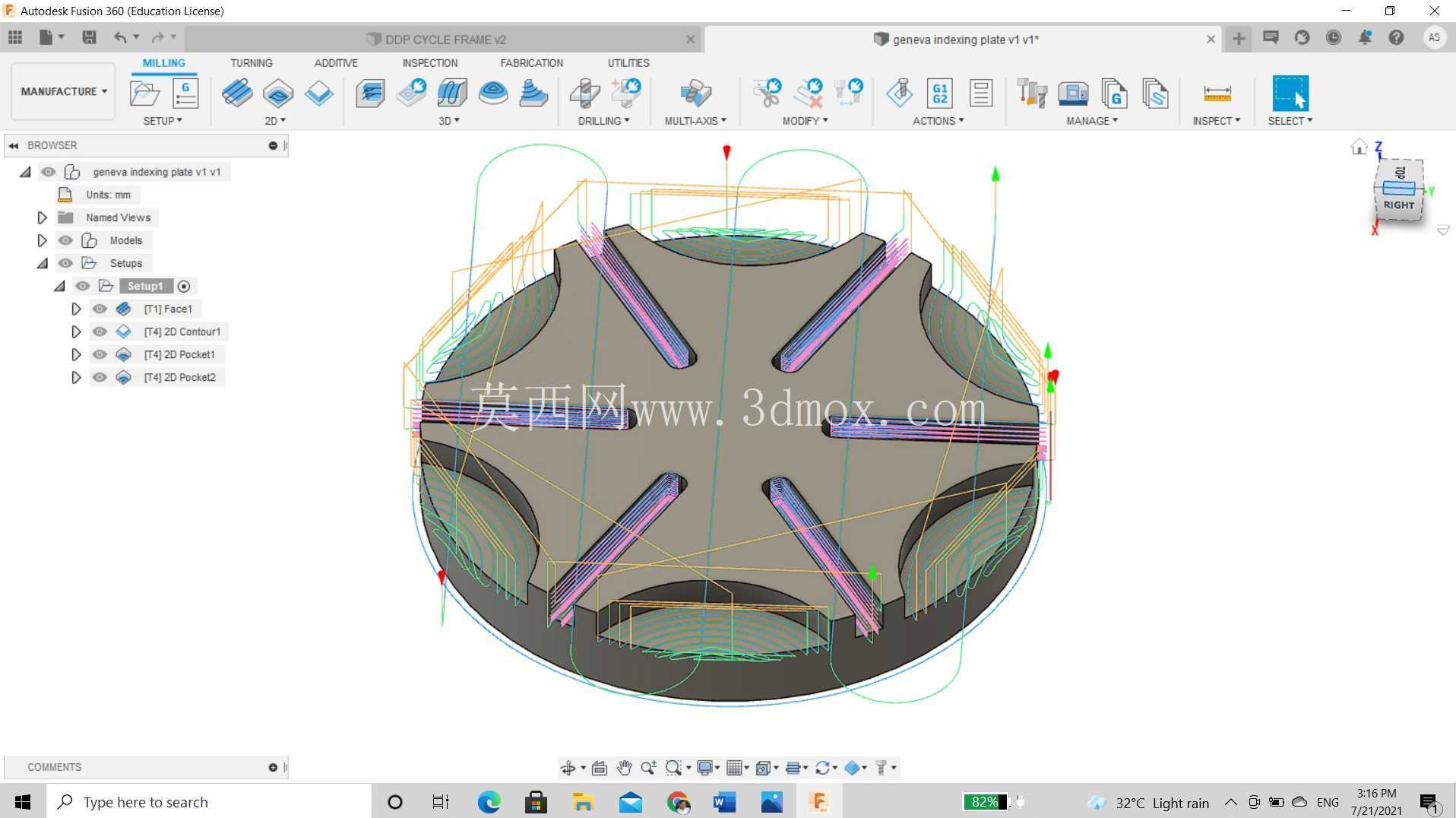This screenshot has height=818, width=1456.
Task: Hide the [T1] Face1 toolpath
Action: (100, 309)
